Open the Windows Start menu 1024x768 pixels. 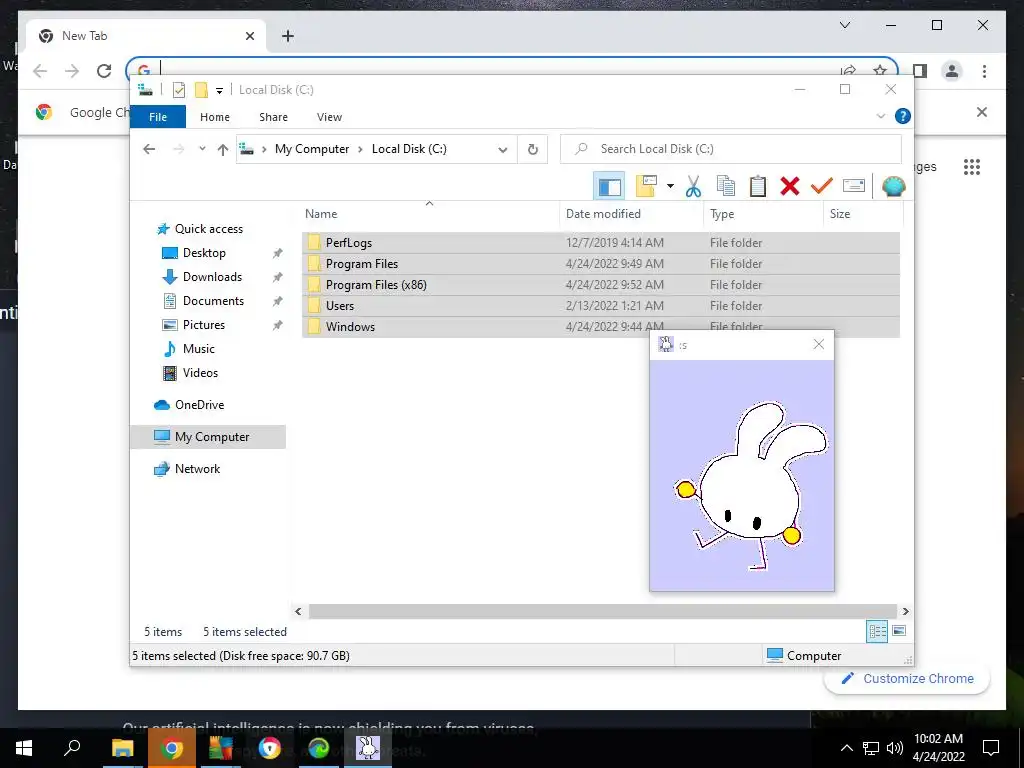click(24, 748)
